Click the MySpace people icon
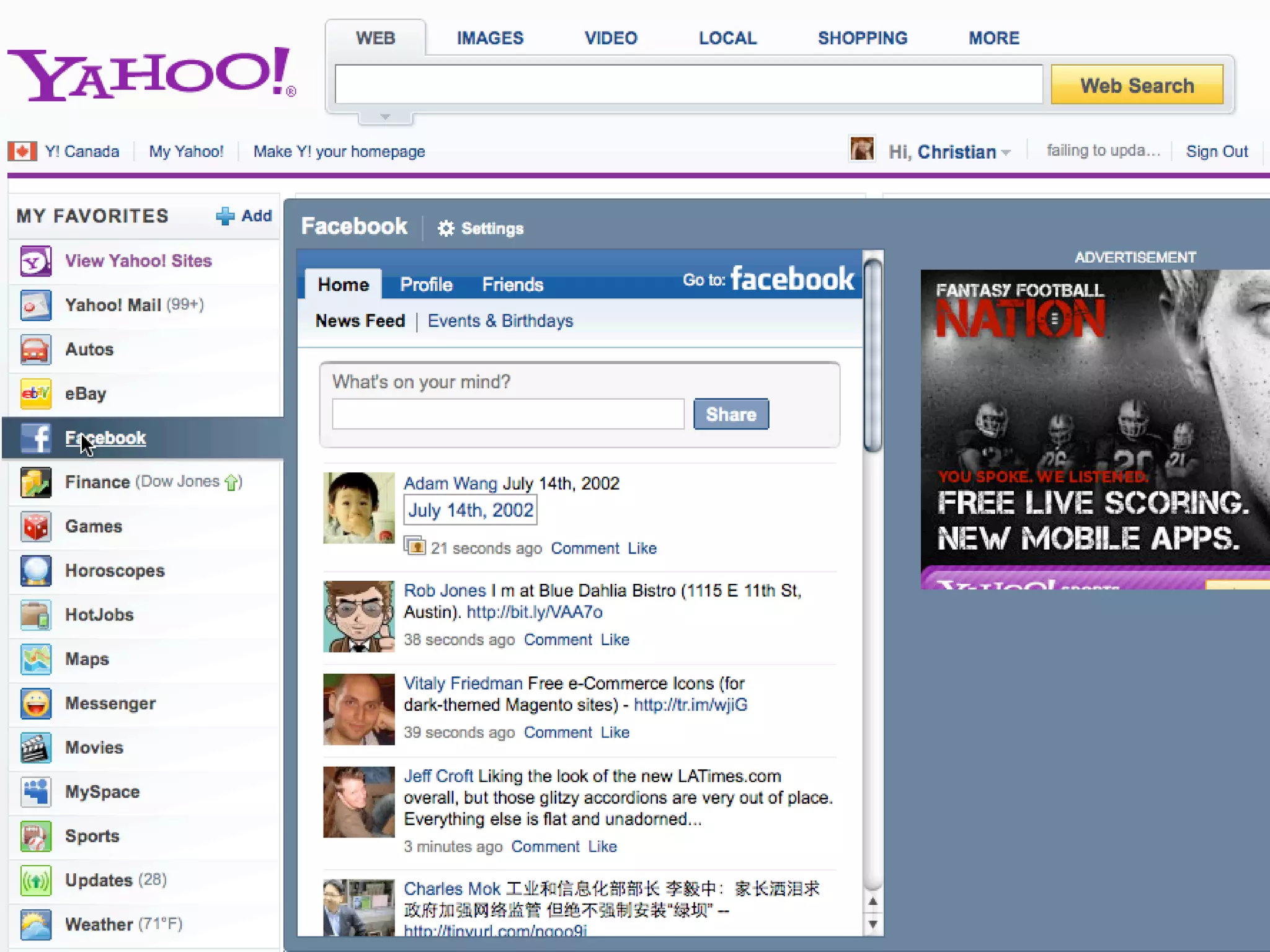 coord(35,792)
